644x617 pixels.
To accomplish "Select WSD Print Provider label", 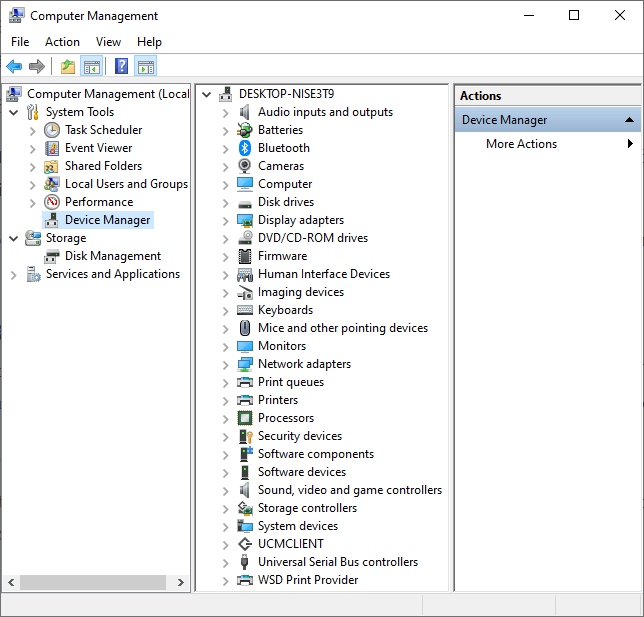I will tap(308, 580).
